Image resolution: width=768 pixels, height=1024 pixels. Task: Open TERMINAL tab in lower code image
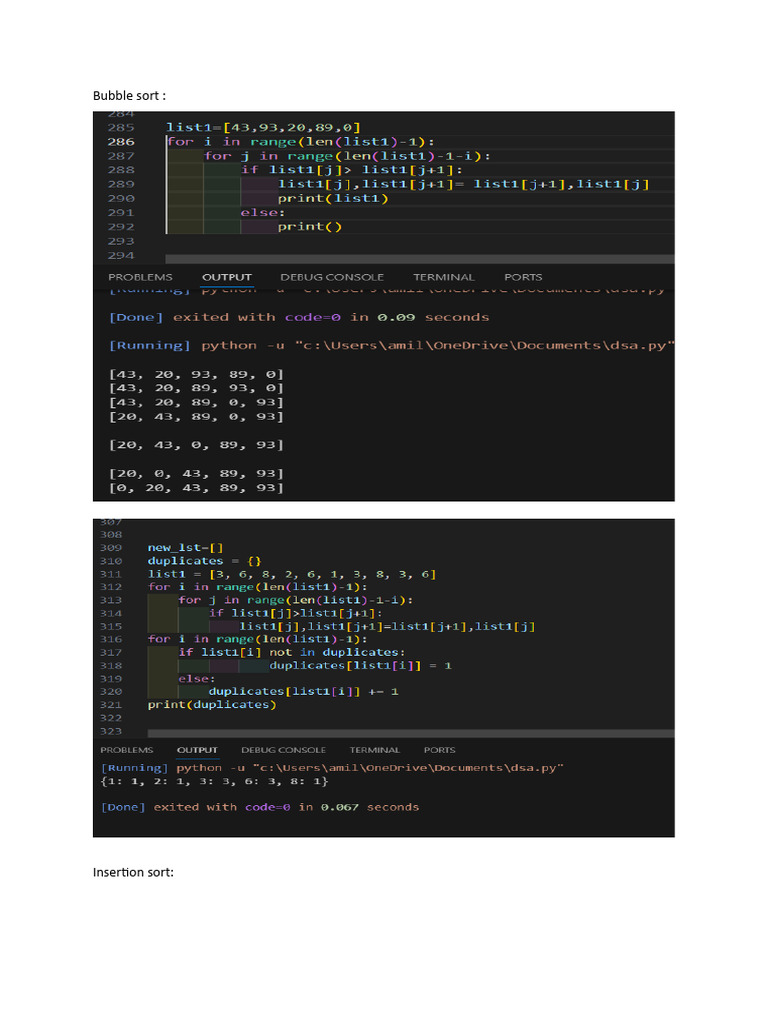pos(374,750)
